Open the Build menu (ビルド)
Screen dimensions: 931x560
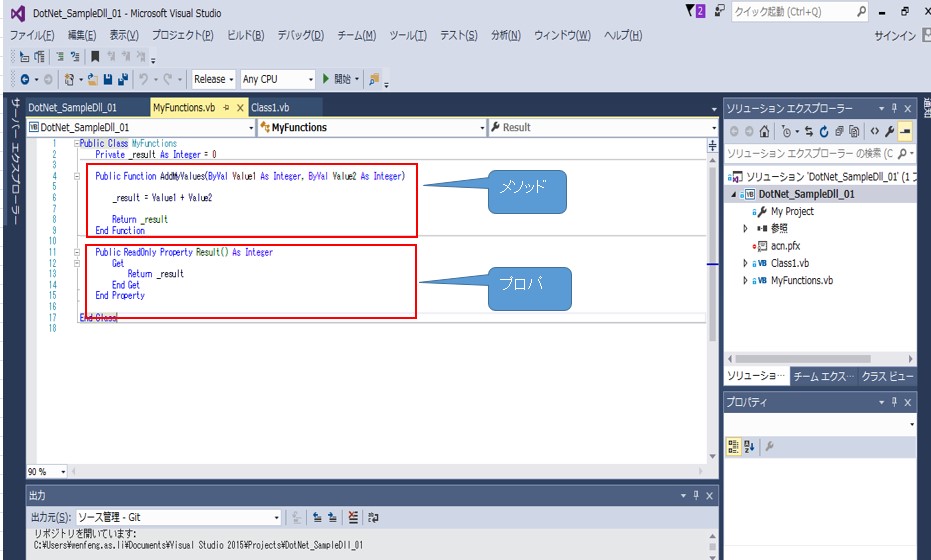click(246, 36)
